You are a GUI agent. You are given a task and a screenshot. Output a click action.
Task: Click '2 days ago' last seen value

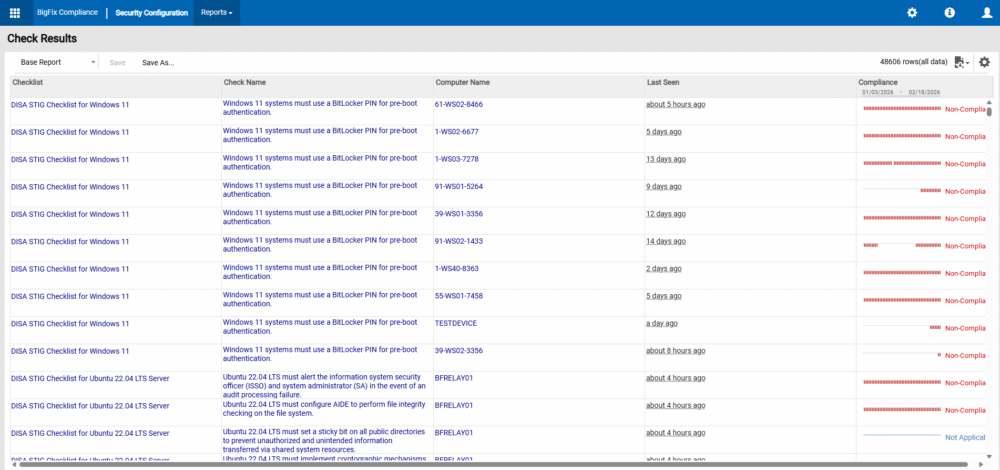(664, 269)
